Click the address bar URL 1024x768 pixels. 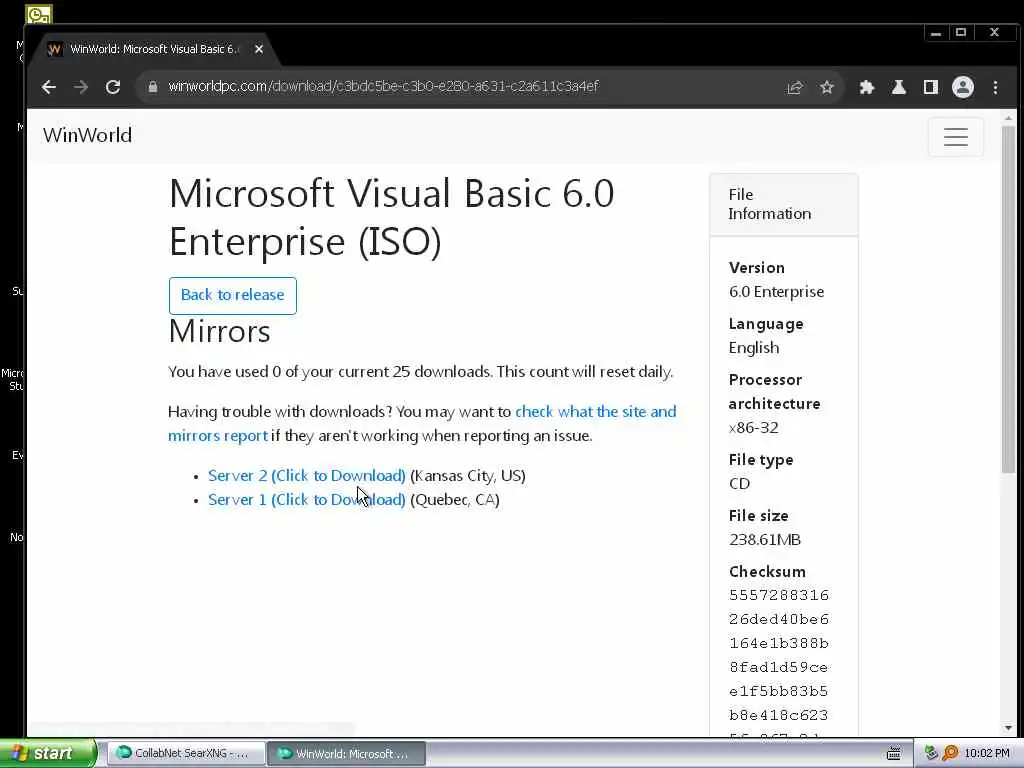click(383, 86)
